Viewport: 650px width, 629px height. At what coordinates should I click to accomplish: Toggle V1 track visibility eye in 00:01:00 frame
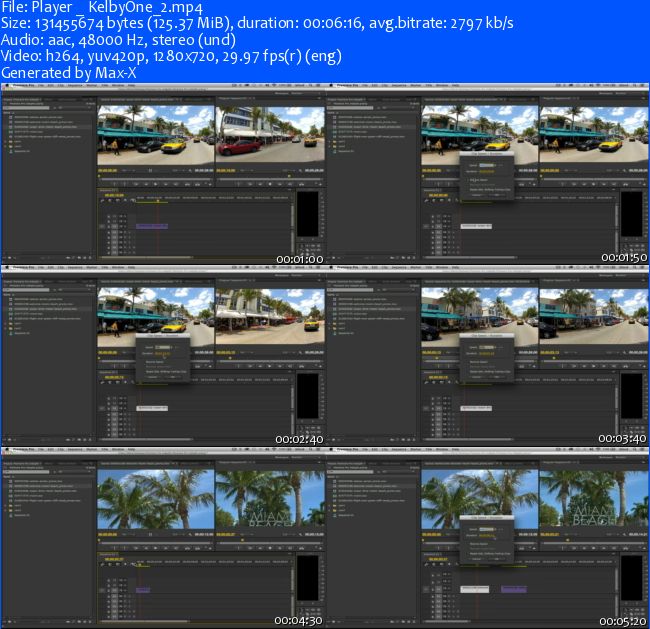110,226
